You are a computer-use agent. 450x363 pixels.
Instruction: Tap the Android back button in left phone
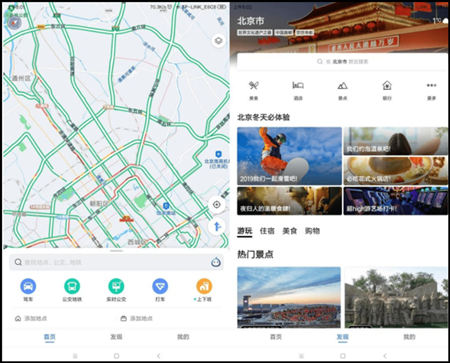[159, 356]
